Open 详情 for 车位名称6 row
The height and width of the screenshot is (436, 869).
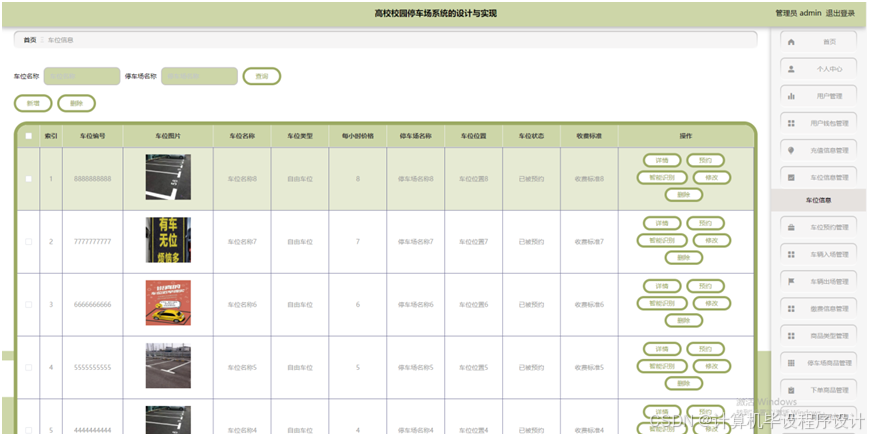coord(662,286)
